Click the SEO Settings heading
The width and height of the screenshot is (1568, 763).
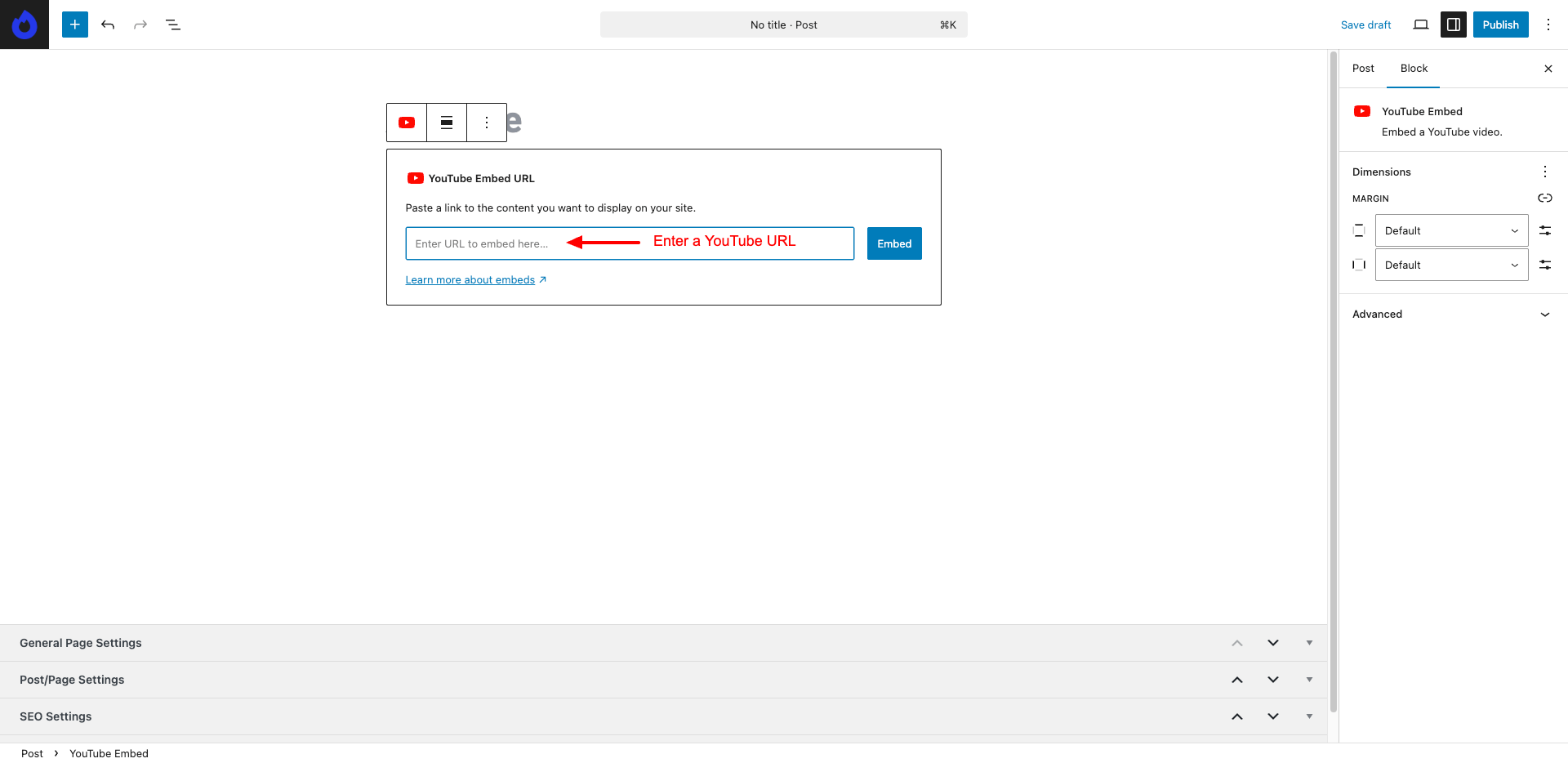coord(56,716)
